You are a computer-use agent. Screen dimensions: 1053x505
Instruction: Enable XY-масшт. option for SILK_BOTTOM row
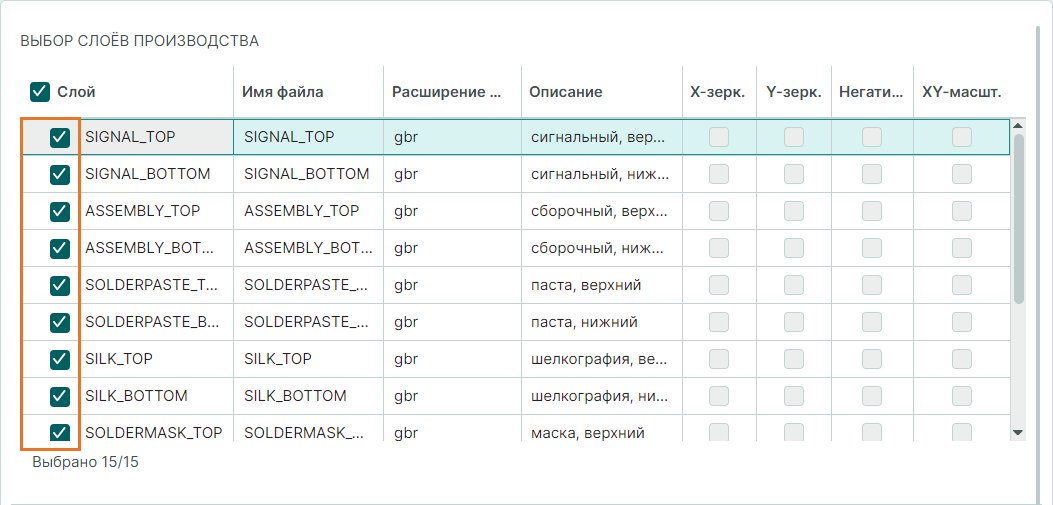(x=962, y=396)
